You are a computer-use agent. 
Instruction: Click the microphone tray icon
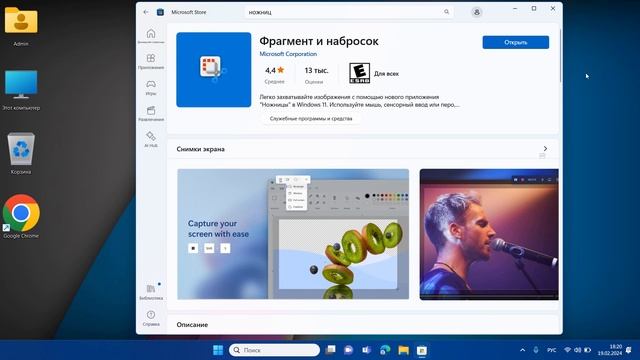coord(536,350)
